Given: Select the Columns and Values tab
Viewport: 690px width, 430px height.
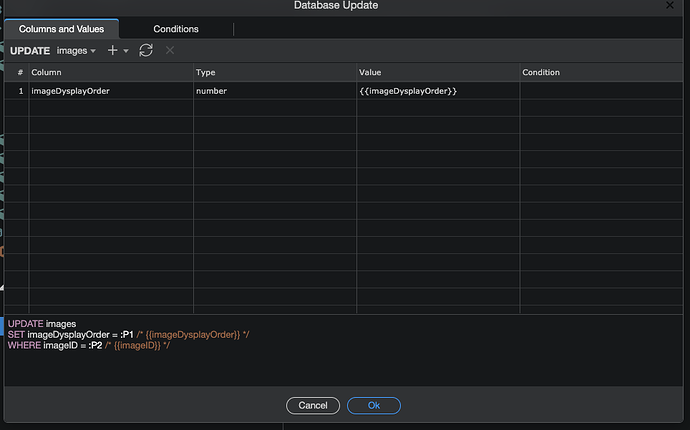Looking at the screenshot, I should (x=61, y=29).
